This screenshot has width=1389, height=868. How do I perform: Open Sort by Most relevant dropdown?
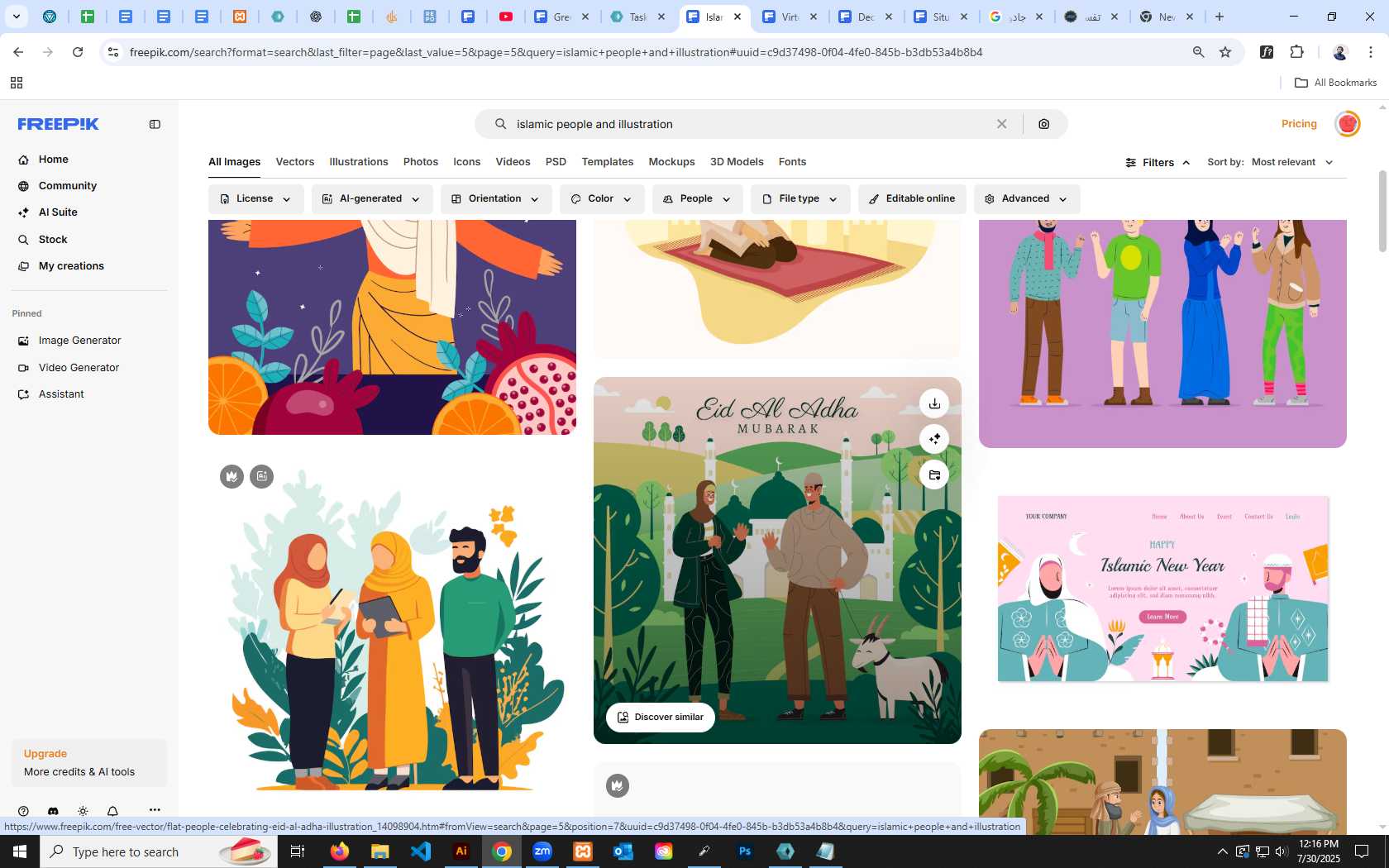click(x=1291, y=162)
